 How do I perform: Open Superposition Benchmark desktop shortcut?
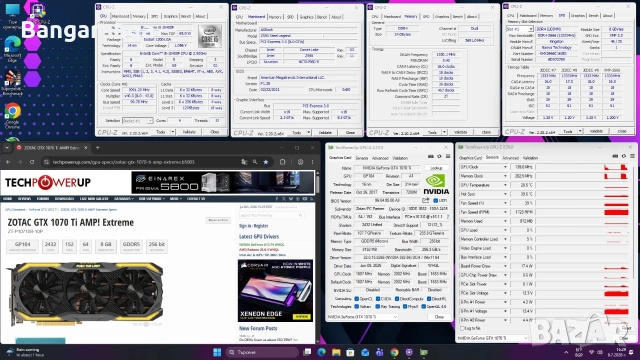pos(13,83)
